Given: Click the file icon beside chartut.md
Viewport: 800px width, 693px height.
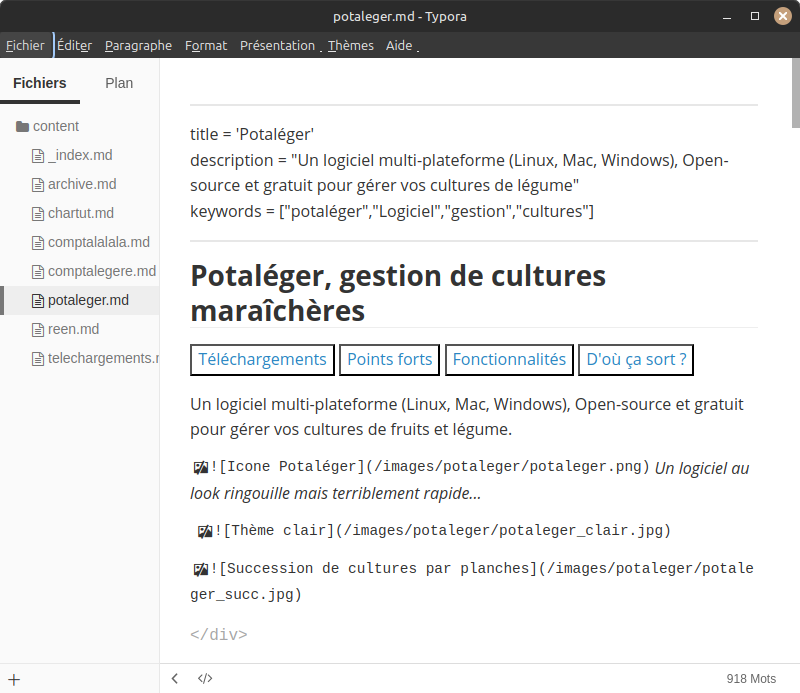Looking at the screenshot, I should tap(38, 214).
